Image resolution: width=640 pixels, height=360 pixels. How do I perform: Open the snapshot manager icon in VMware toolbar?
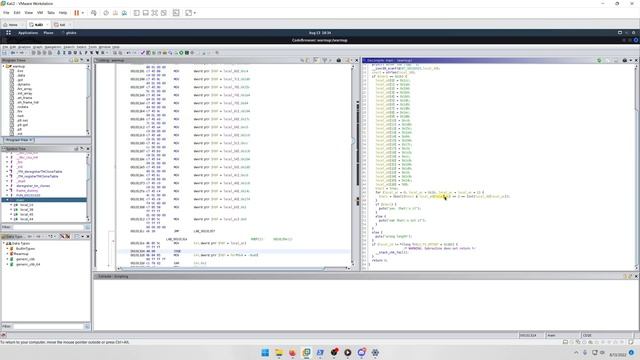(124, 13)
